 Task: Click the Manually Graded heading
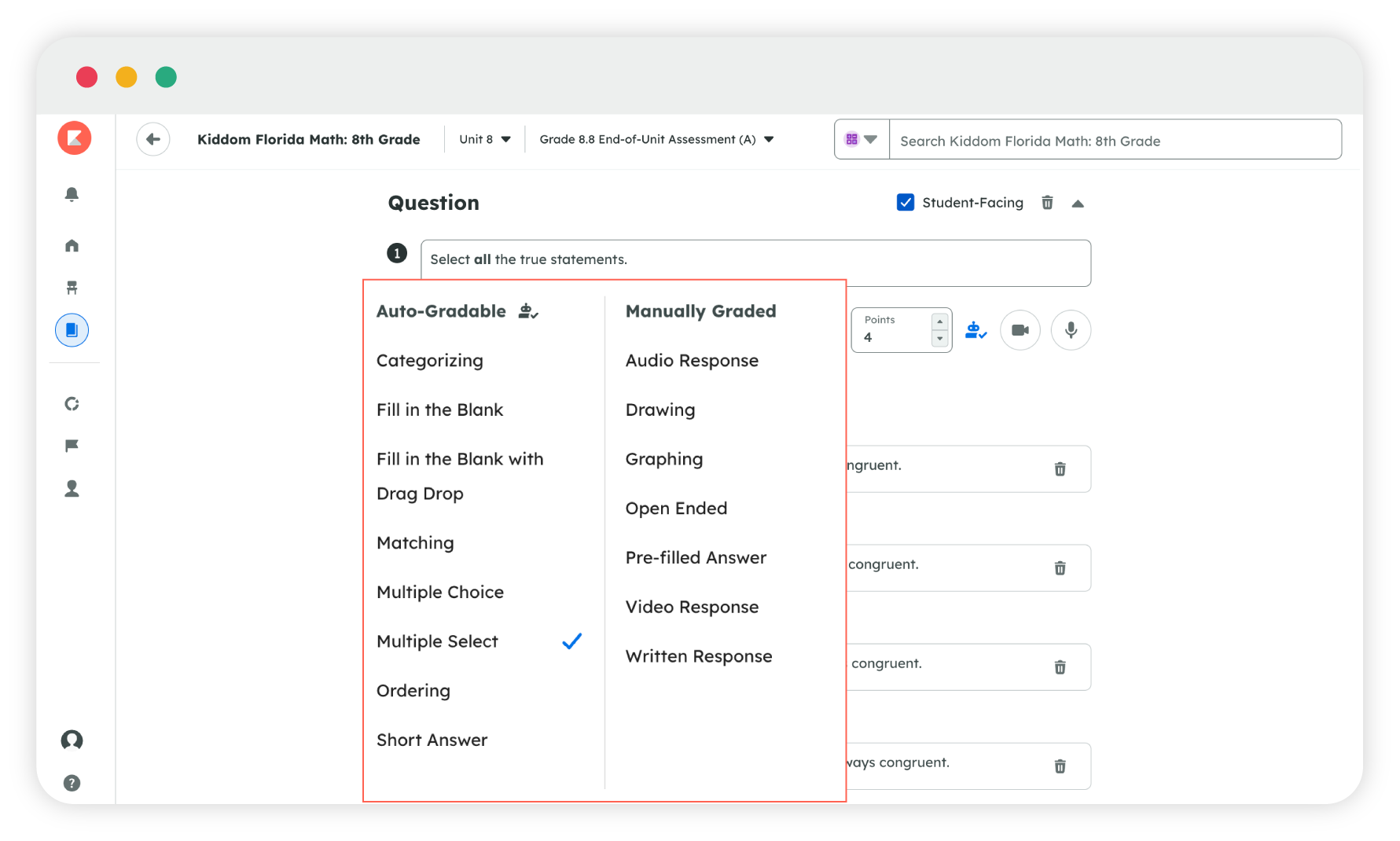click(700, 311)
